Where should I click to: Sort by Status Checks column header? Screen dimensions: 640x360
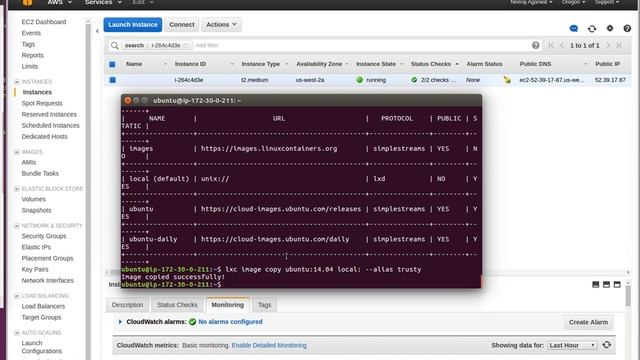(x=431, y=64)
